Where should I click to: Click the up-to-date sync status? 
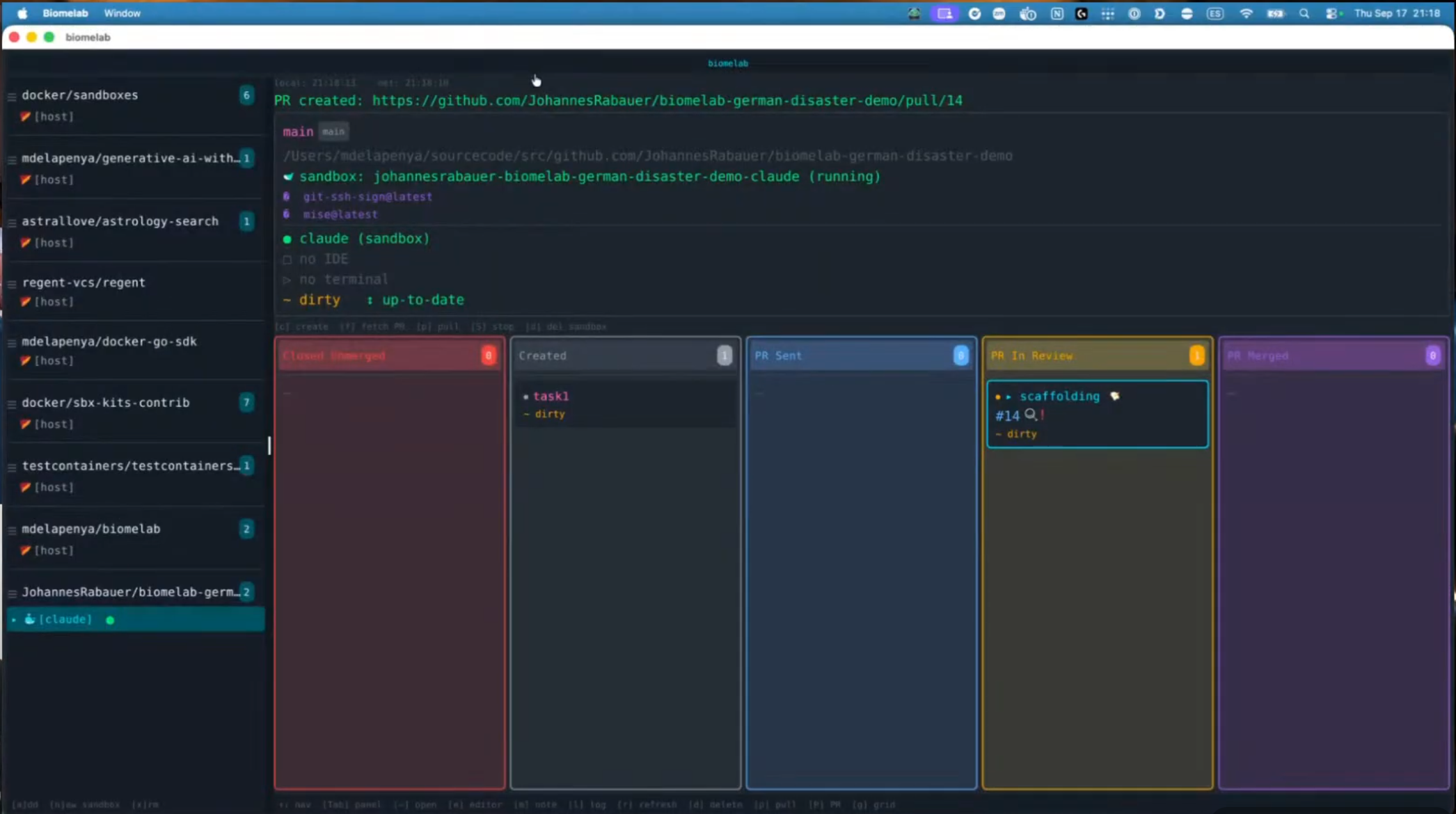tap(422, 300)
